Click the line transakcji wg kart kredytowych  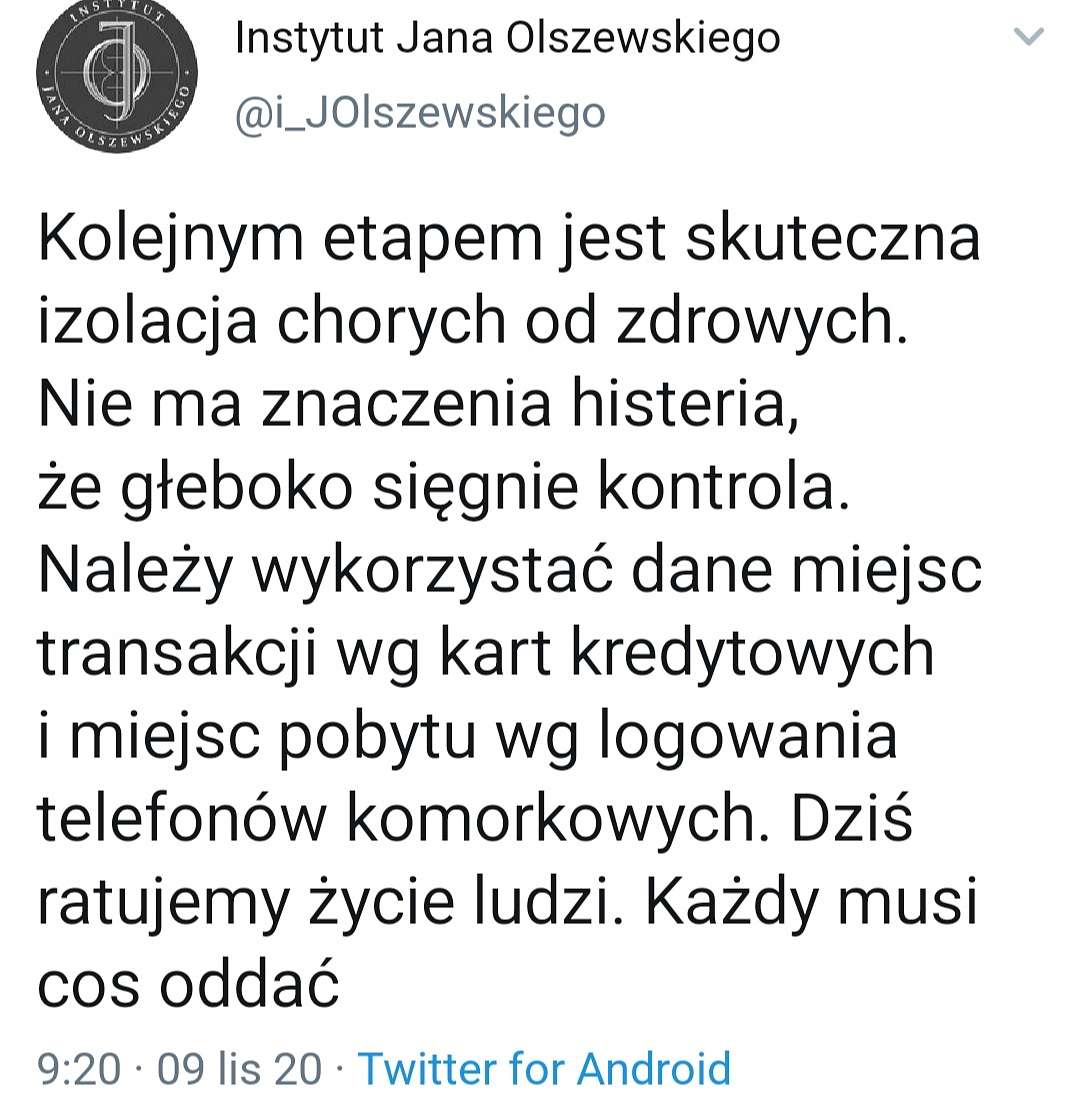pos(486,654)
